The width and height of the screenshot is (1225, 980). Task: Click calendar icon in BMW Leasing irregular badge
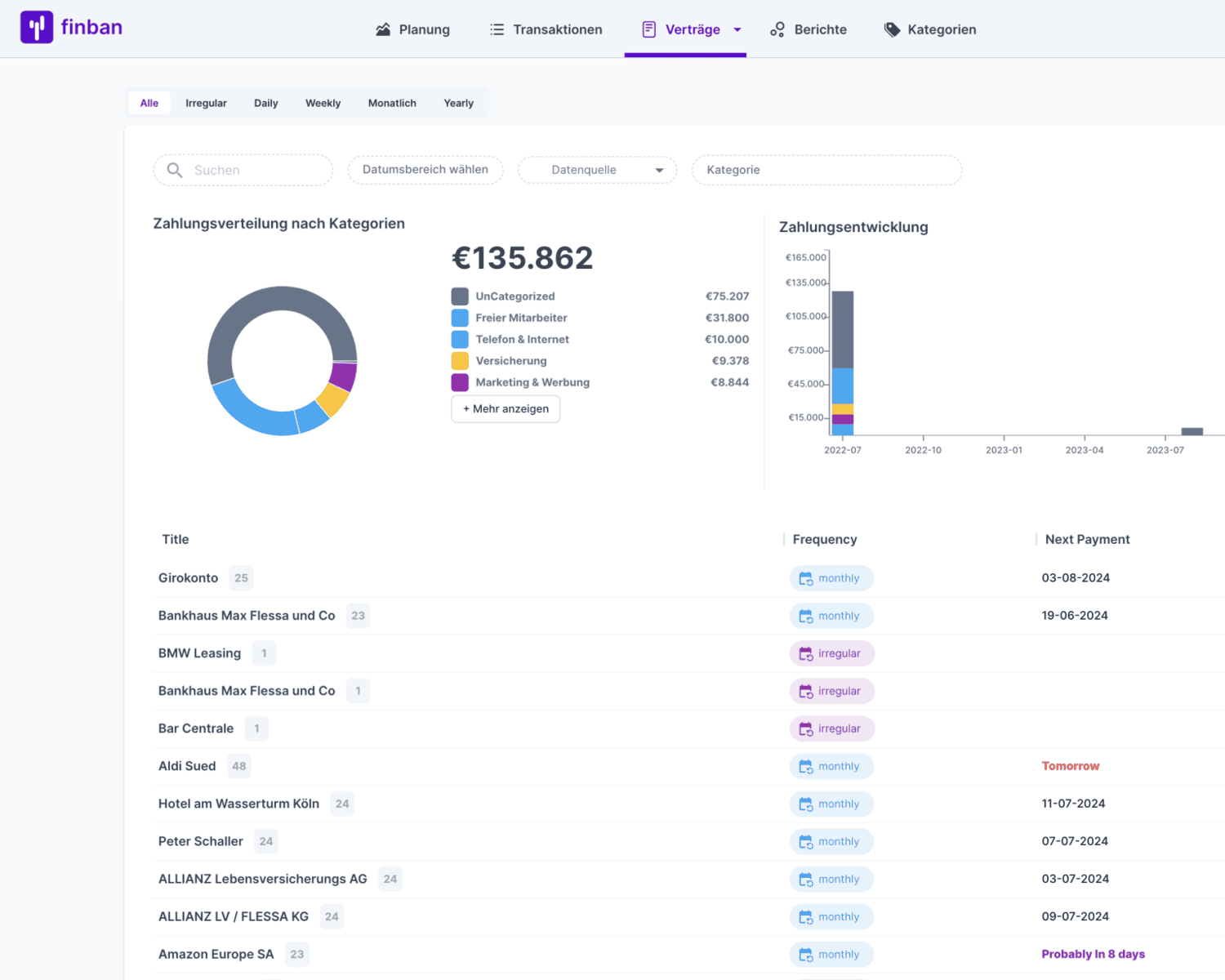pos(805,653)
